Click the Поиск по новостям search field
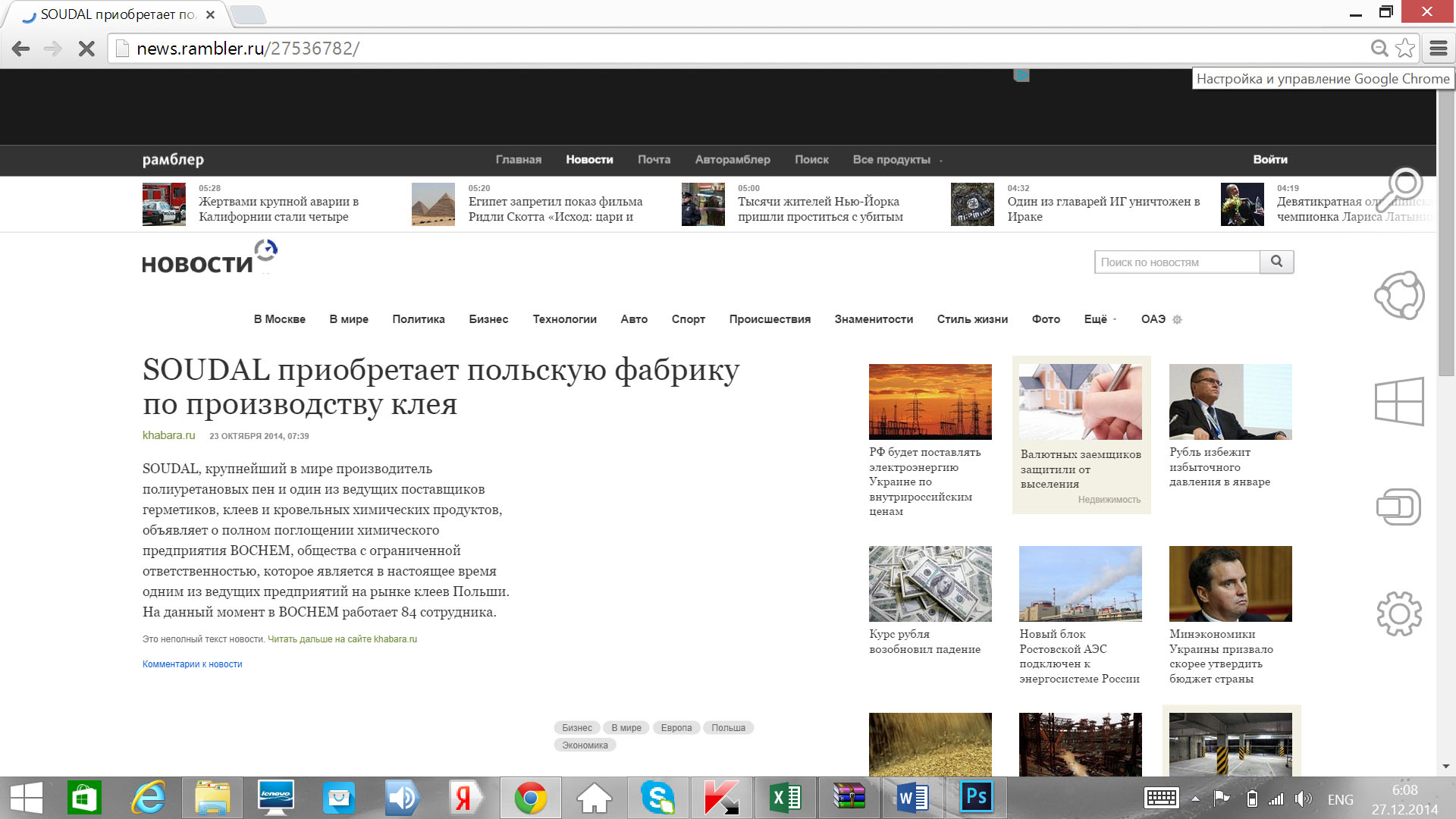 pyautogui.click(x=1177, y=262)
